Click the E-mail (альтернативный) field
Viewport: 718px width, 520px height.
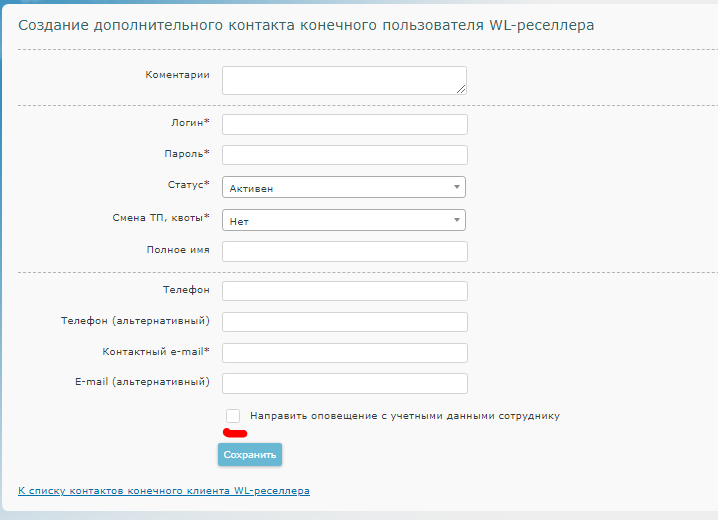coord(345,384)
